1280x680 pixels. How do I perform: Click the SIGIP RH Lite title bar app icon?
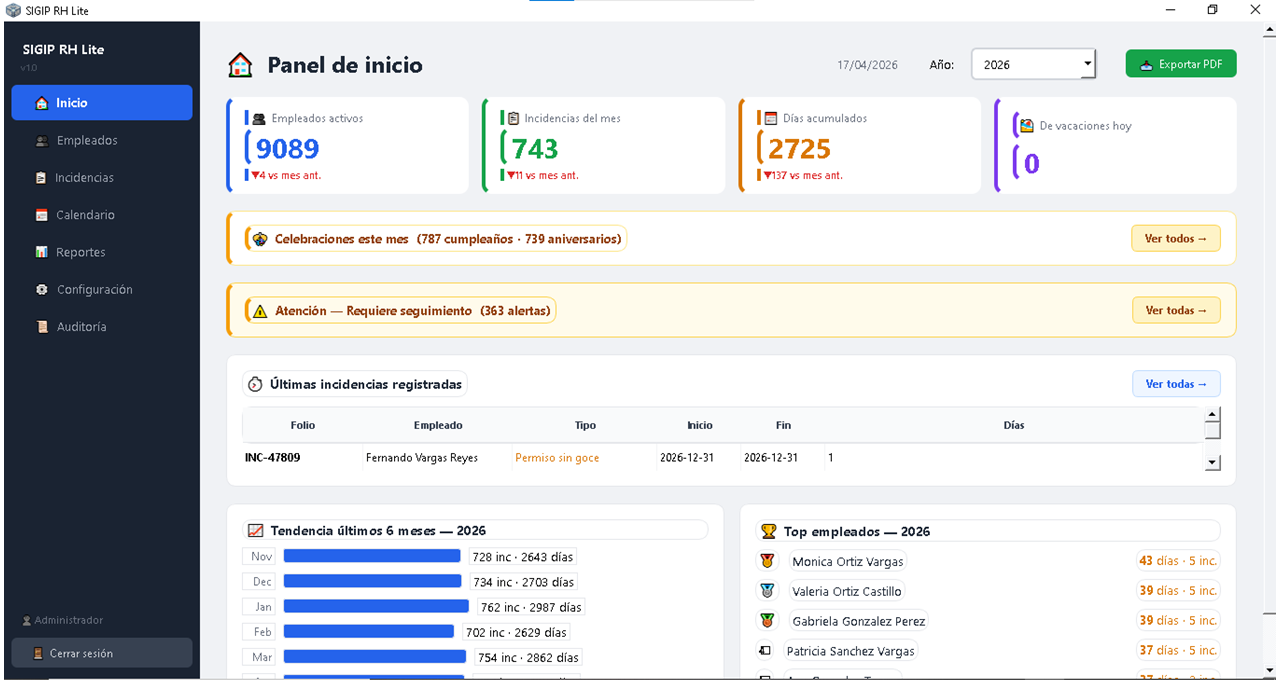click(13, 10)
